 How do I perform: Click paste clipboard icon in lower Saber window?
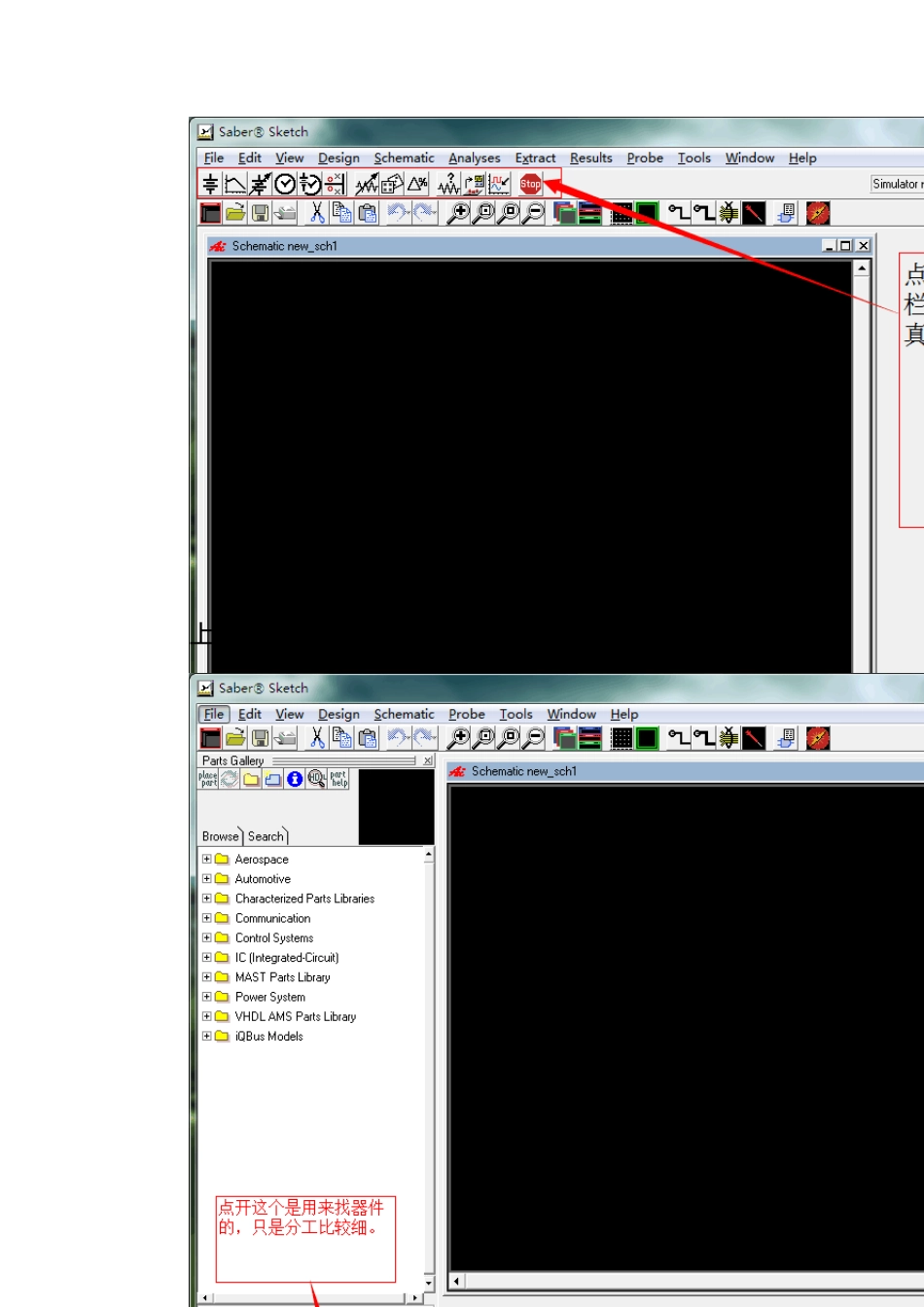[x=368, y=738]
